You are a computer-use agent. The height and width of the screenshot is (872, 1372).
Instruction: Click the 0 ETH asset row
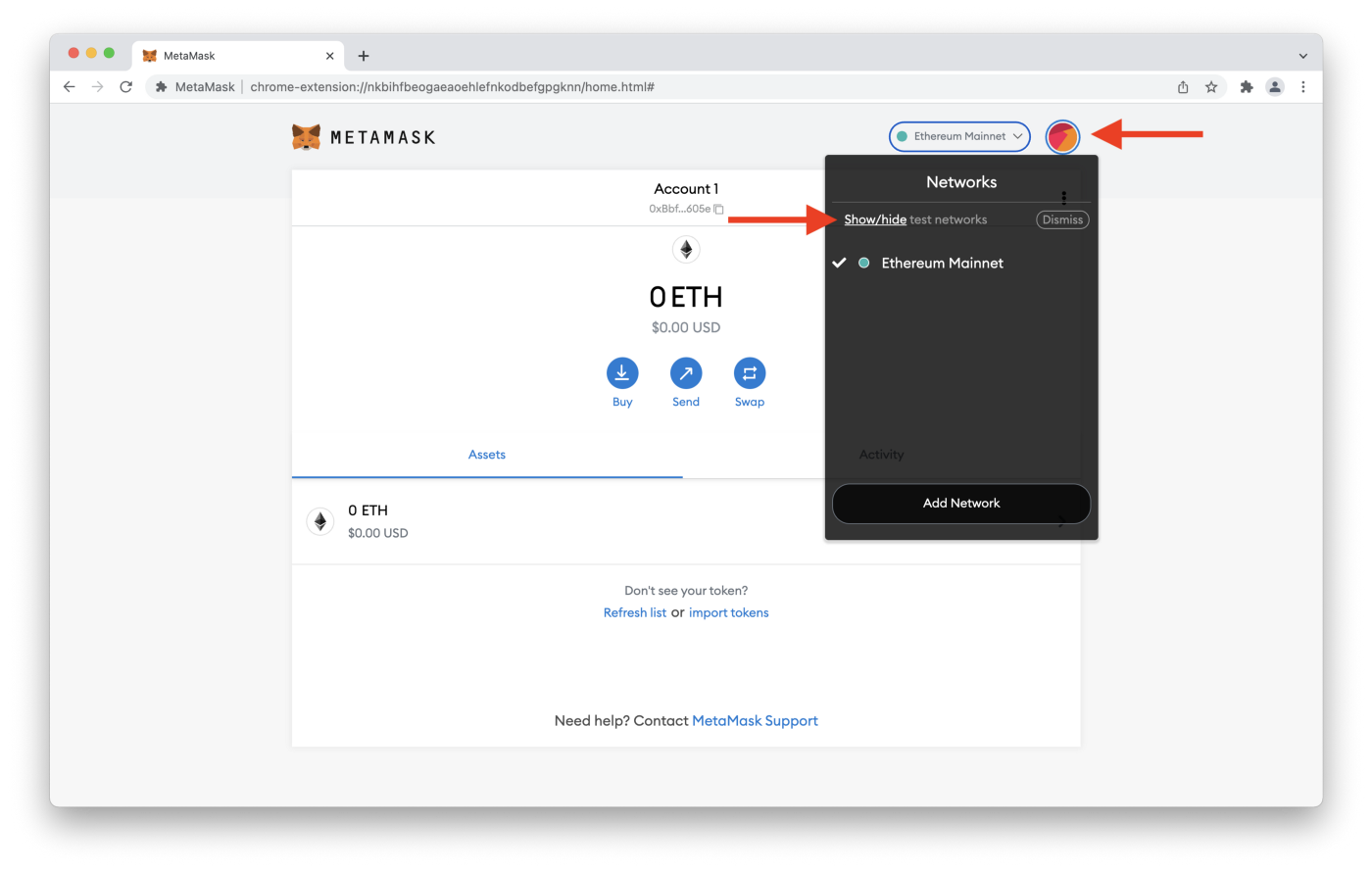(x=686, y=521)
